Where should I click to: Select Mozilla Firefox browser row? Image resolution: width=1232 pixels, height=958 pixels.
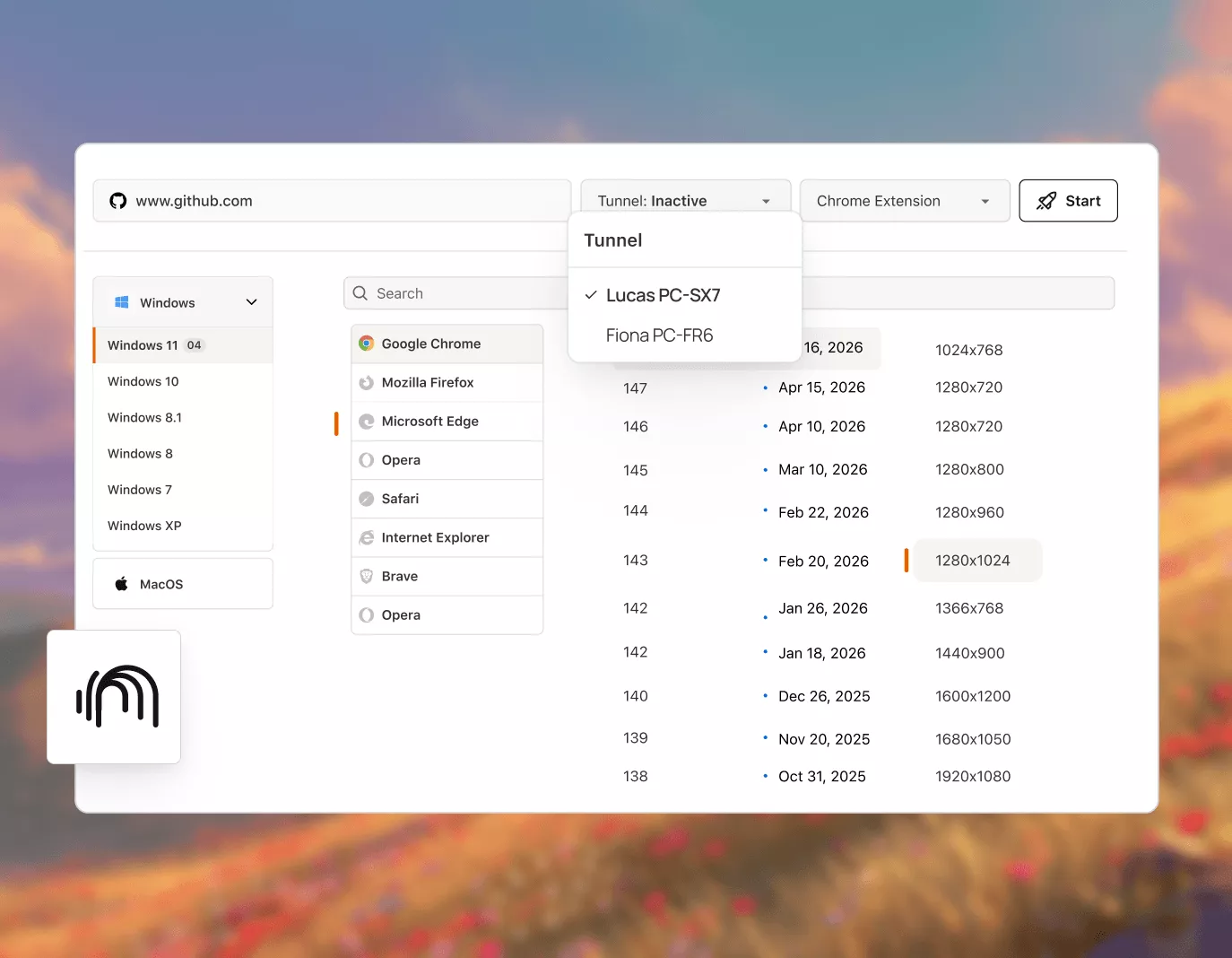click(x=447, y=382)
